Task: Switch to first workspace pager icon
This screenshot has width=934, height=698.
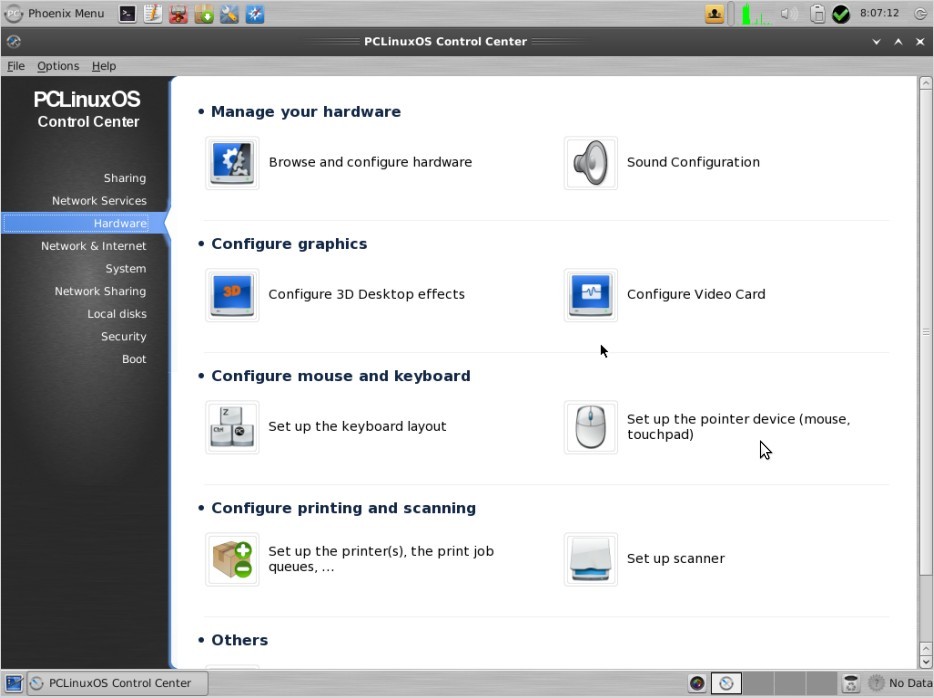Action: [726, 683]
